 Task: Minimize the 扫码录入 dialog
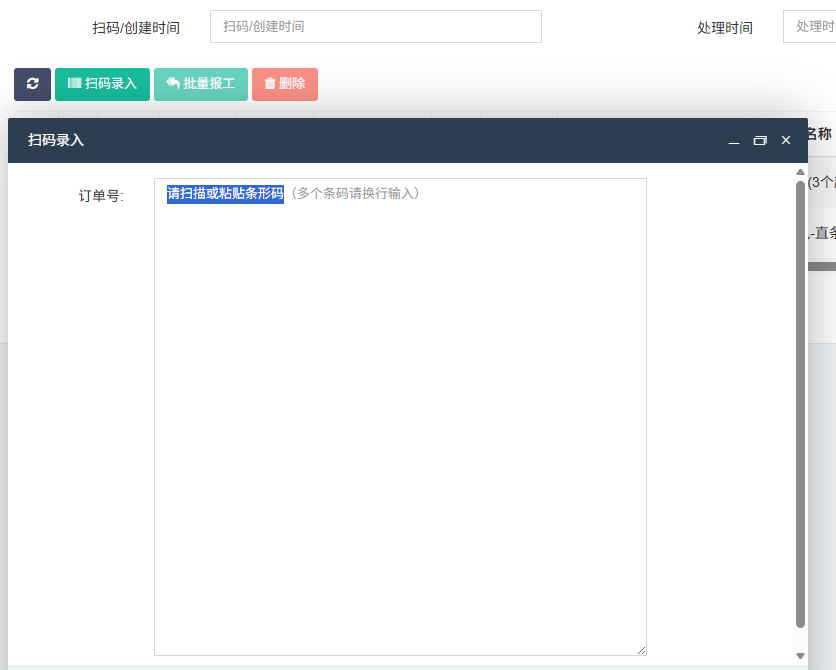click(734, 141)
